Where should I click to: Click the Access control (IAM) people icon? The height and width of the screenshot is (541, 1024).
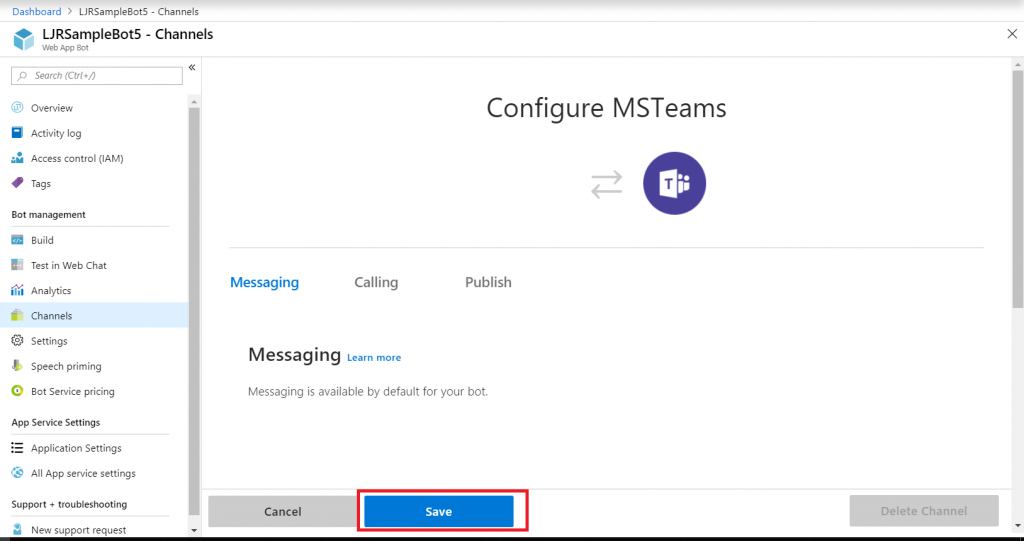click(18, 158)
